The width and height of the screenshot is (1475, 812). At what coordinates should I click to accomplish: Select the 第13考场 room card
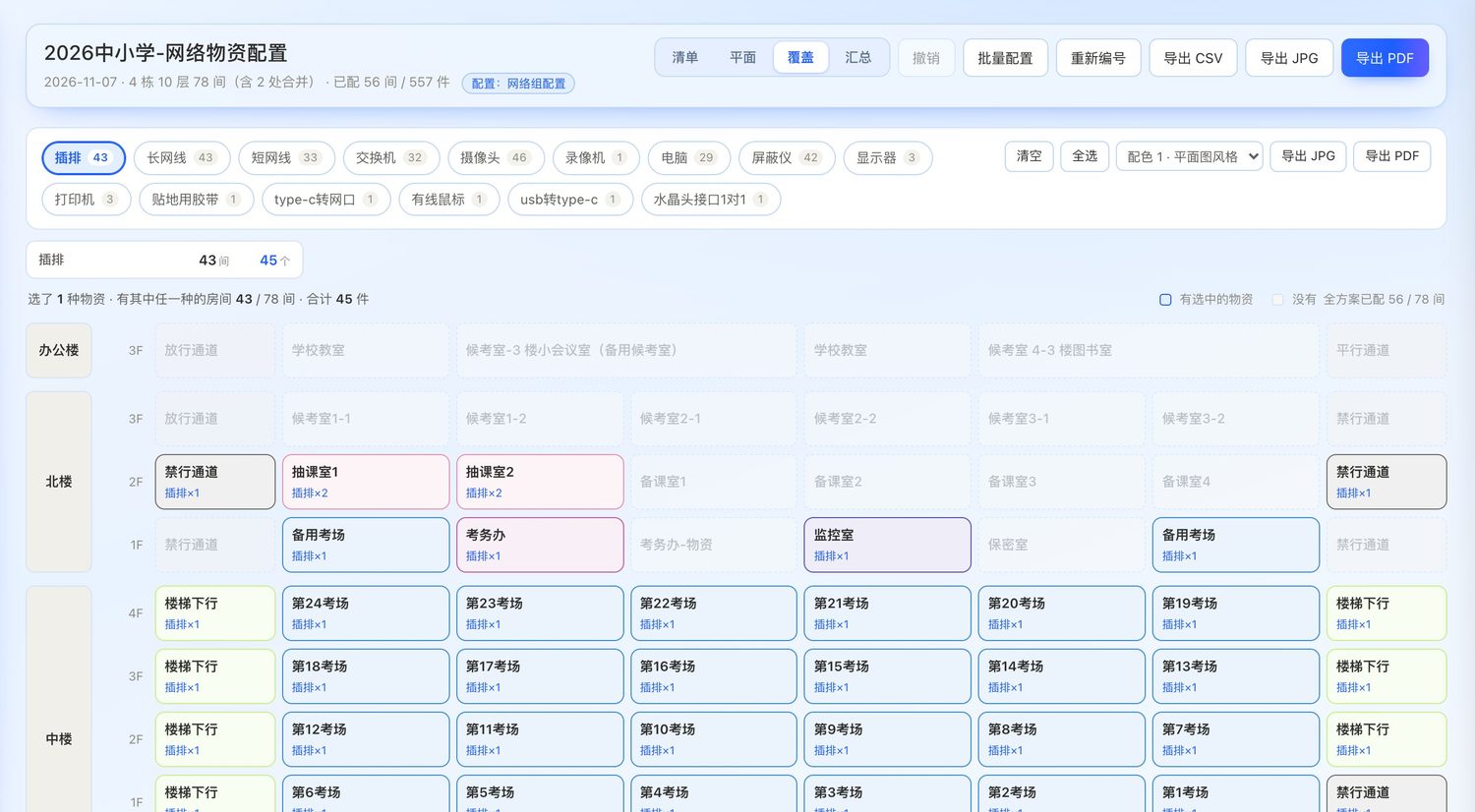coord(1236,676)
